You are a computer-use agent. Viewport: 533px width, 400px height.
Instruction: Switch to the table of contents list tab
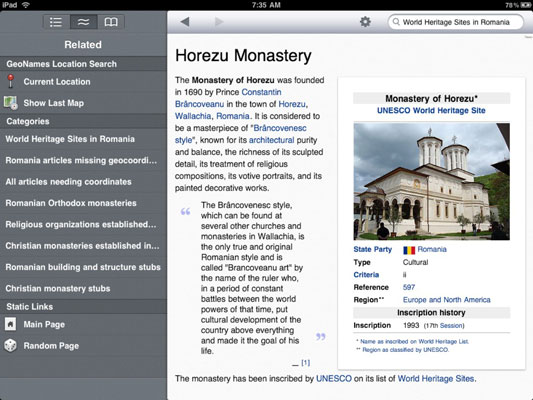click(56, 22)
